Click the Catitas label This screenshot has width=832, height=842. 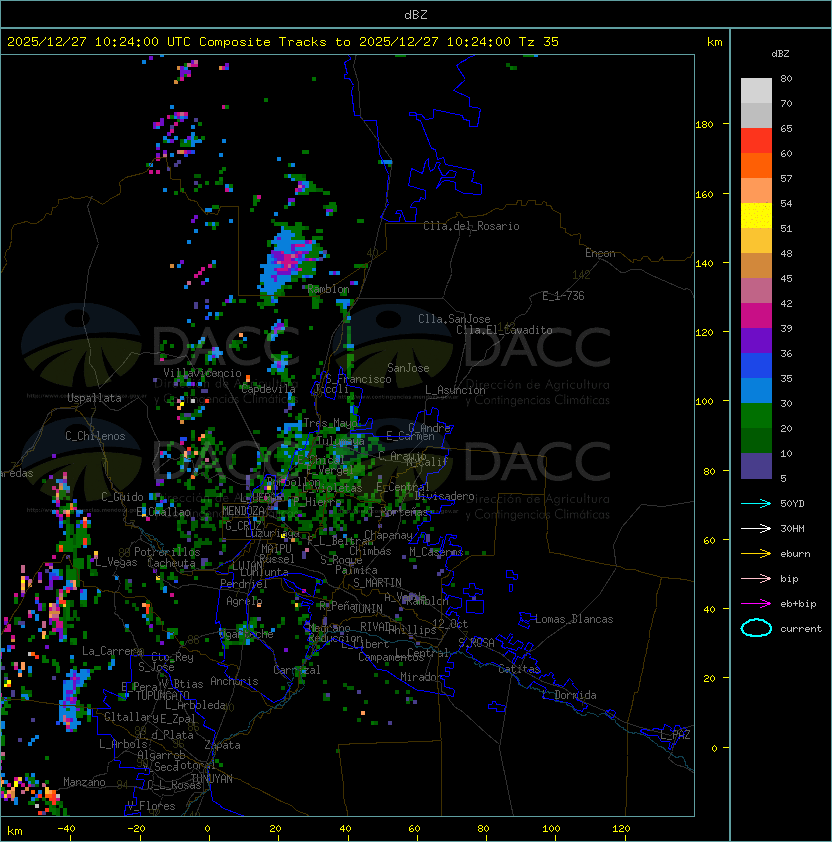click(x=519, y=669)
